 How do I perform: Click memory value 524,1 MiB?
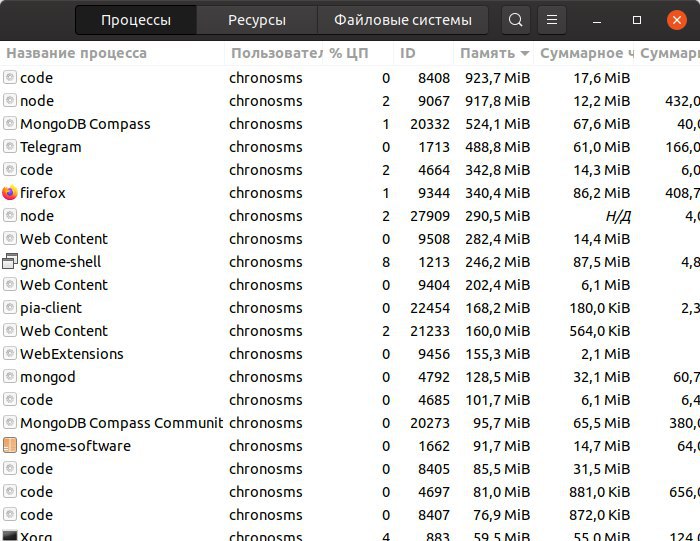[497, 124]
